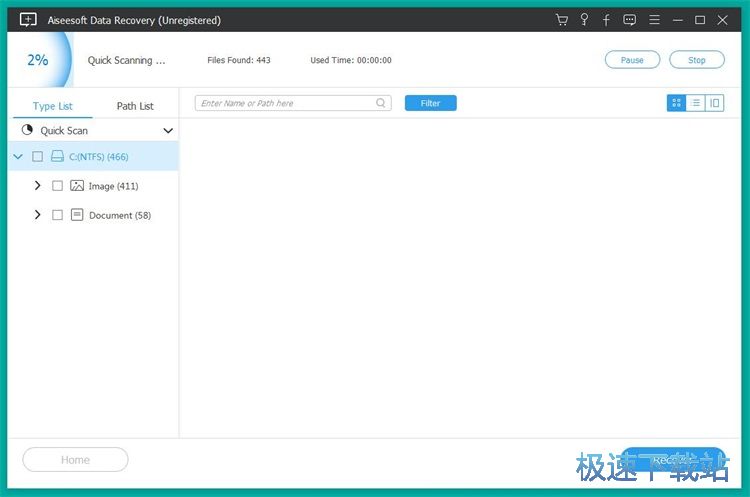
Task: Switch to list view
Action: pyautogui.click(x=695, y=103)
